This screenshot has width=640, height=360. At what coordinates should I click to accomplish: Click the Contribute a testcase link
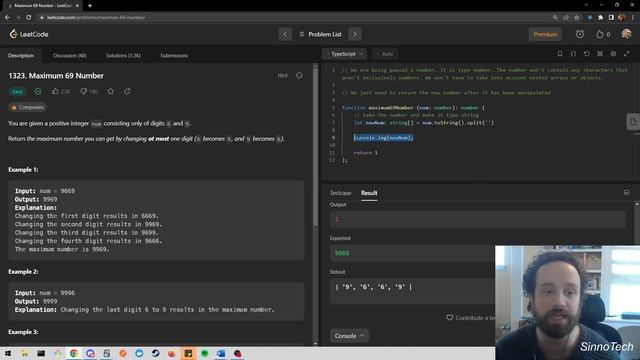470,318
